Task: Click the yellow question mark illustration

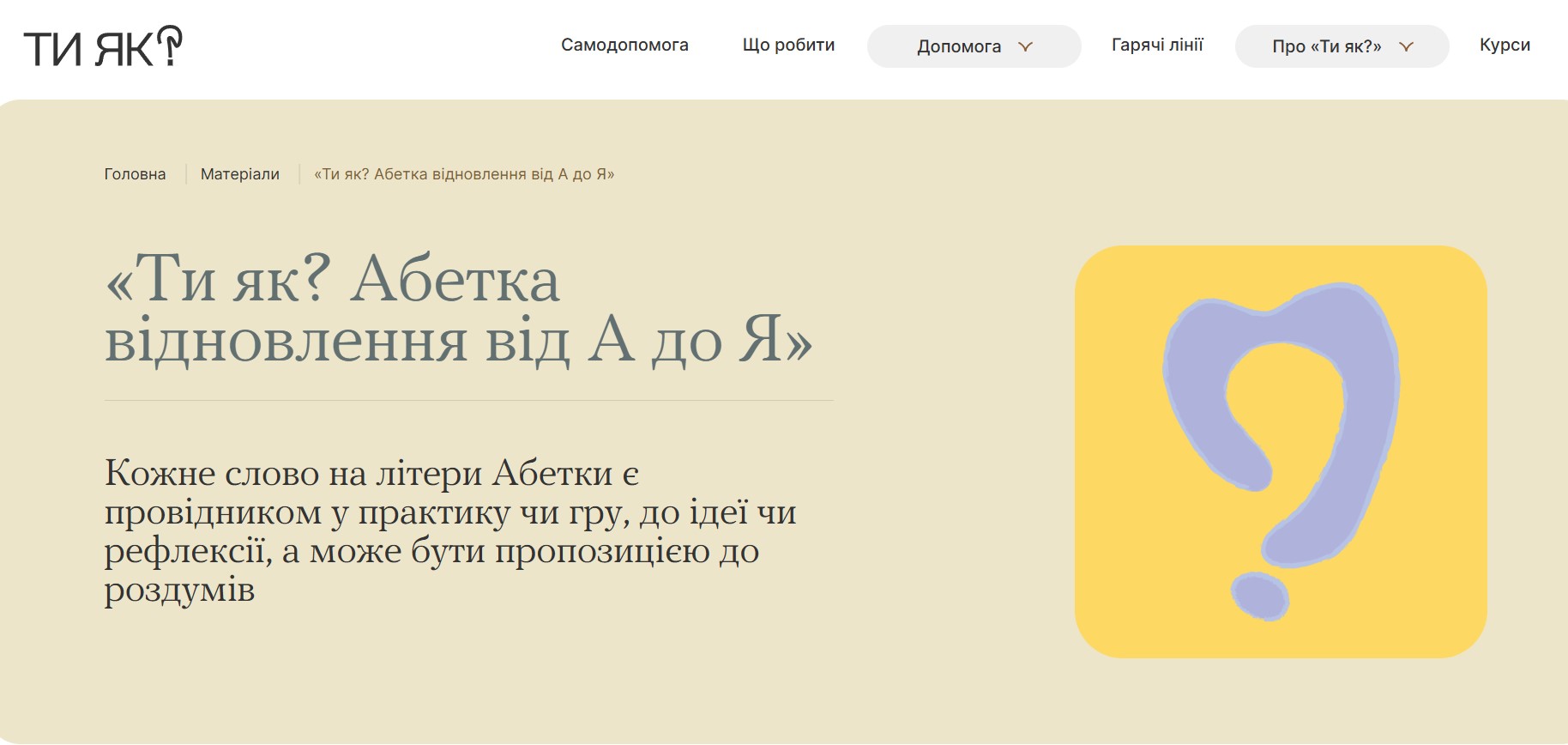Action: [x=1281, y=451]
